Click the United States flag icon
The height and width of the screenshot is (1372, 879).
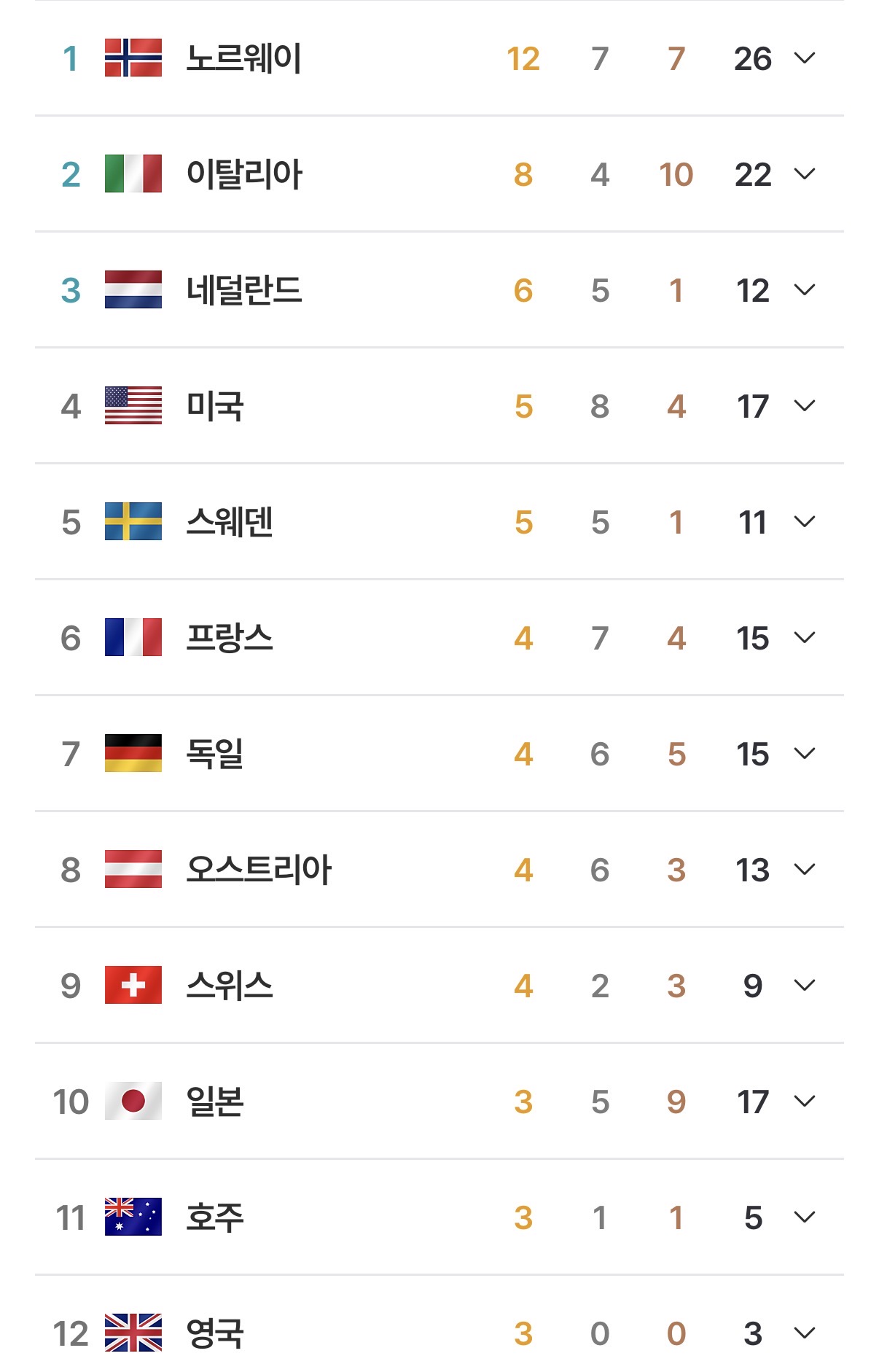[133, 406]
